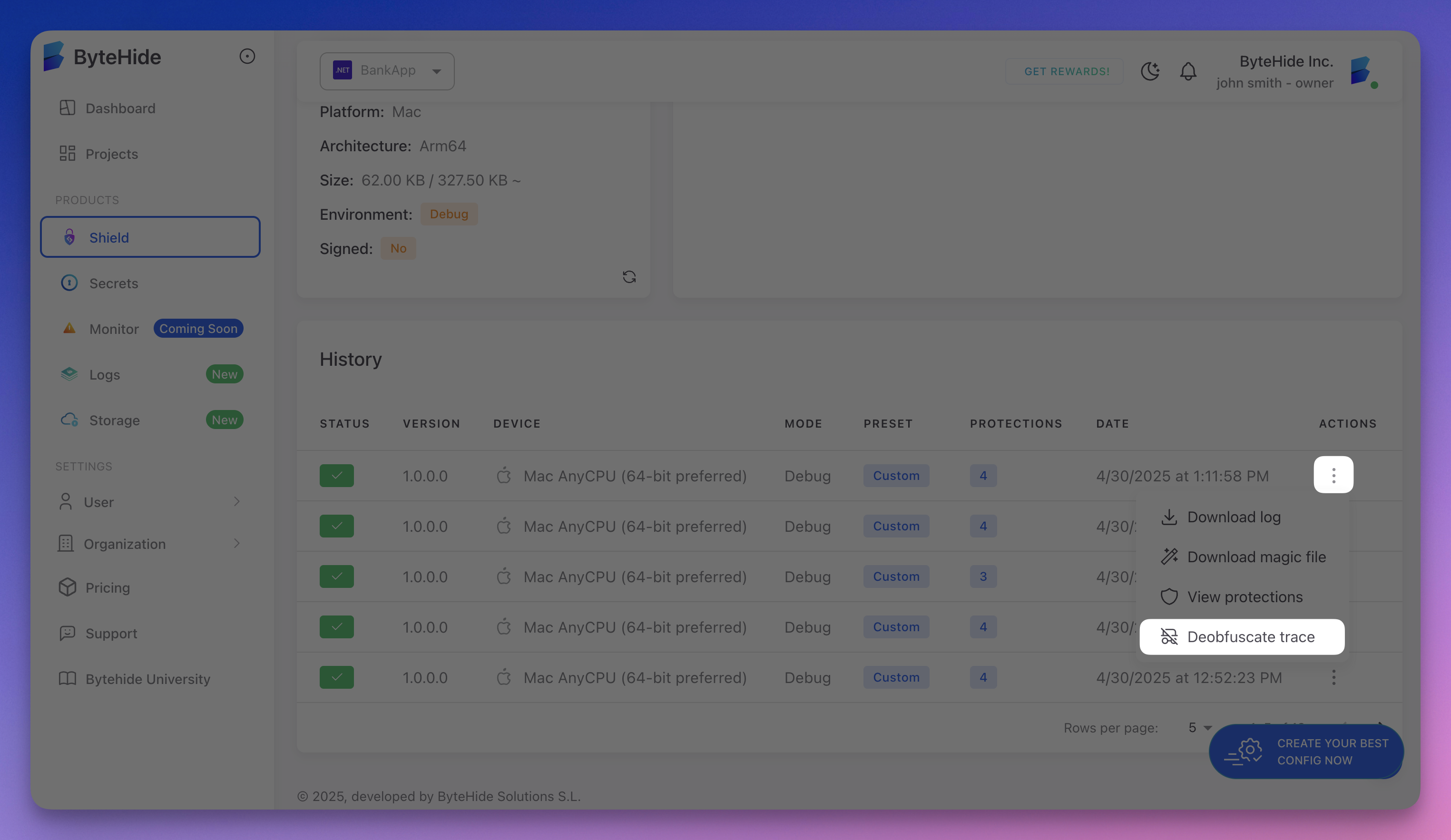Open the BankApp project dropdown
The width and height of the screenshot is (1451, 840).
pos(387,71)
